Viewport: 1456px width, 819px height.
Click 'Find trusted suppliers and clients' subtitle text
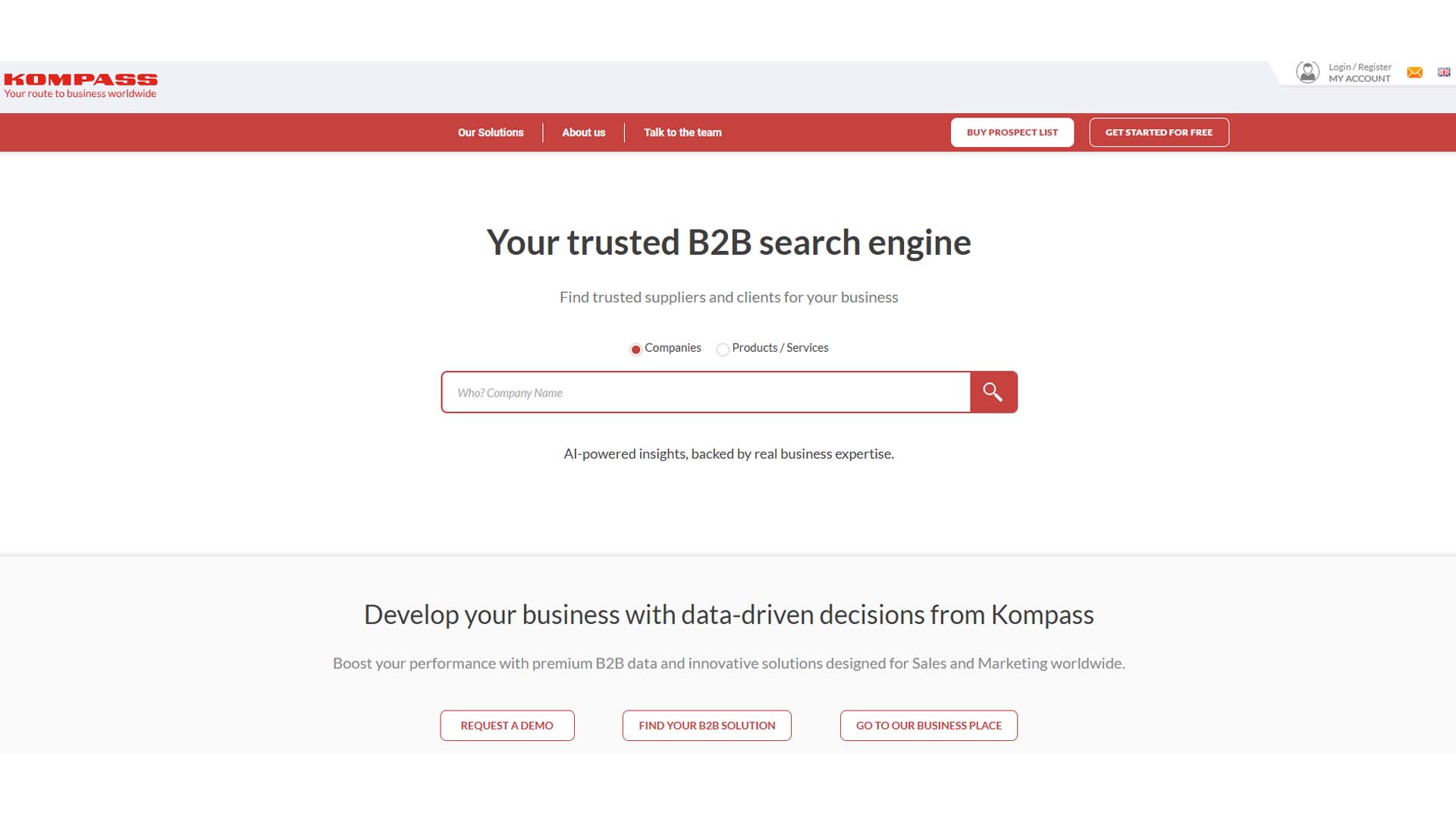pos(729,297)
